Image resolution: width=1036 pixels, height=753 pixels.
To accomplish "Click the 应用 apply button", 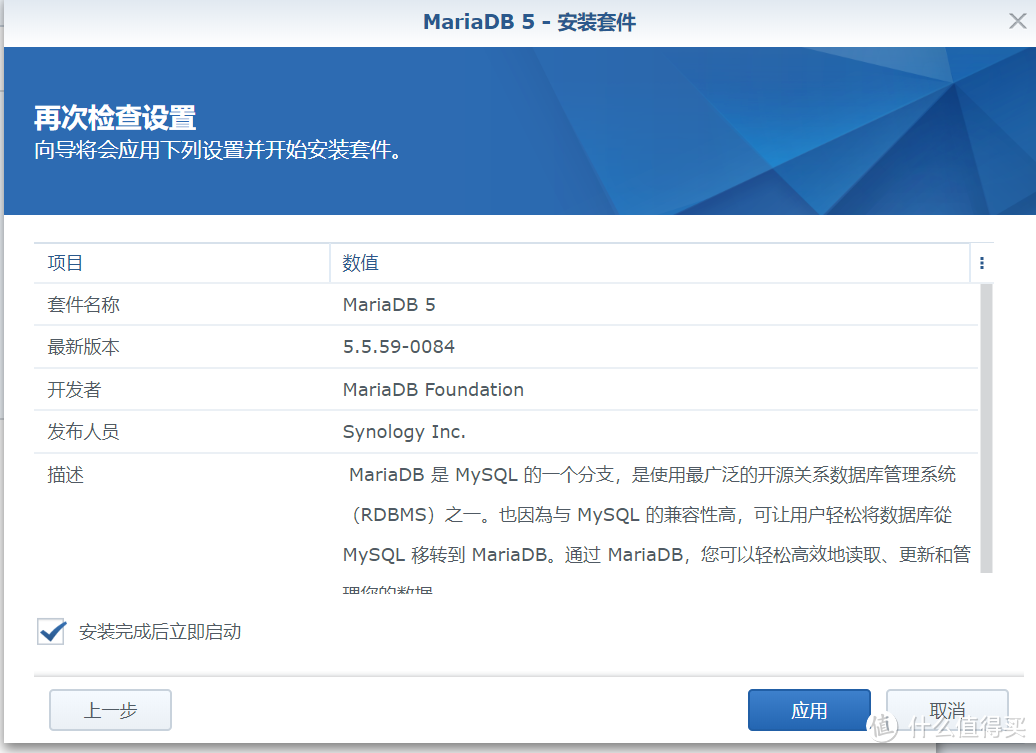I will point(809,710).
